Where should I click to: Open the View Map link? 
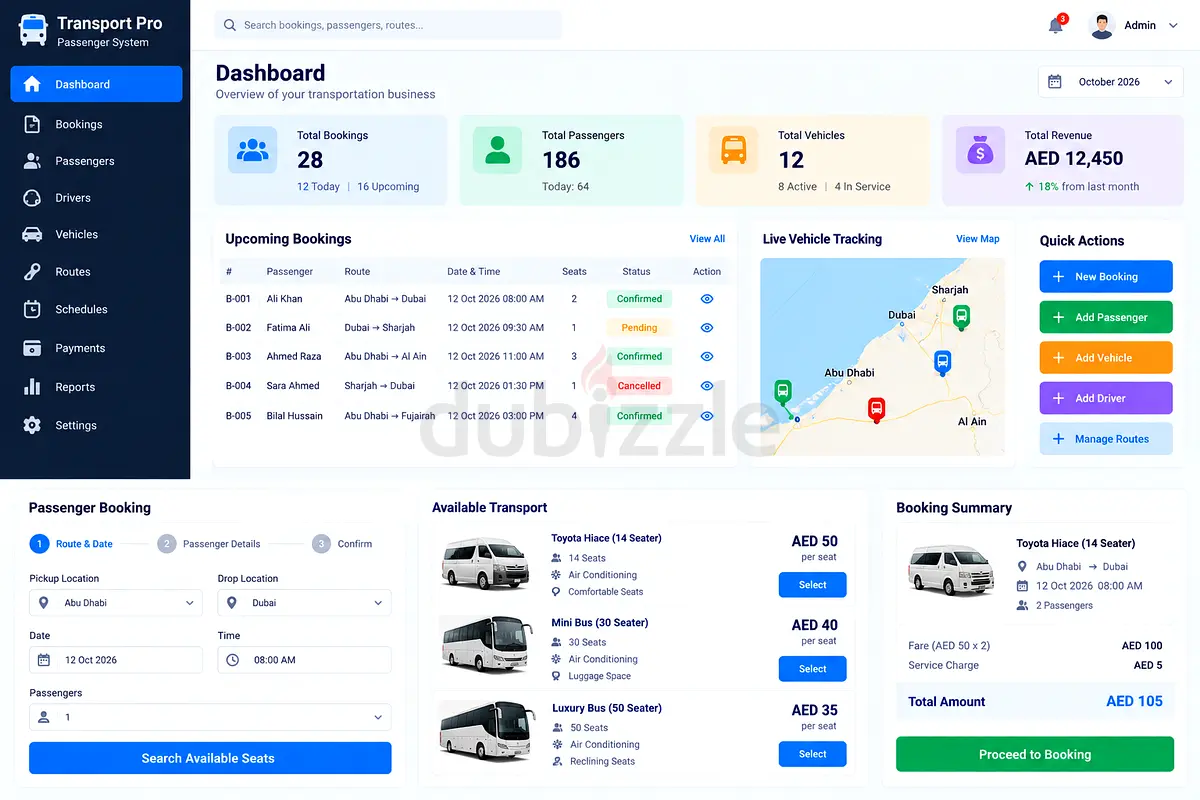click(x=977, y=239)
